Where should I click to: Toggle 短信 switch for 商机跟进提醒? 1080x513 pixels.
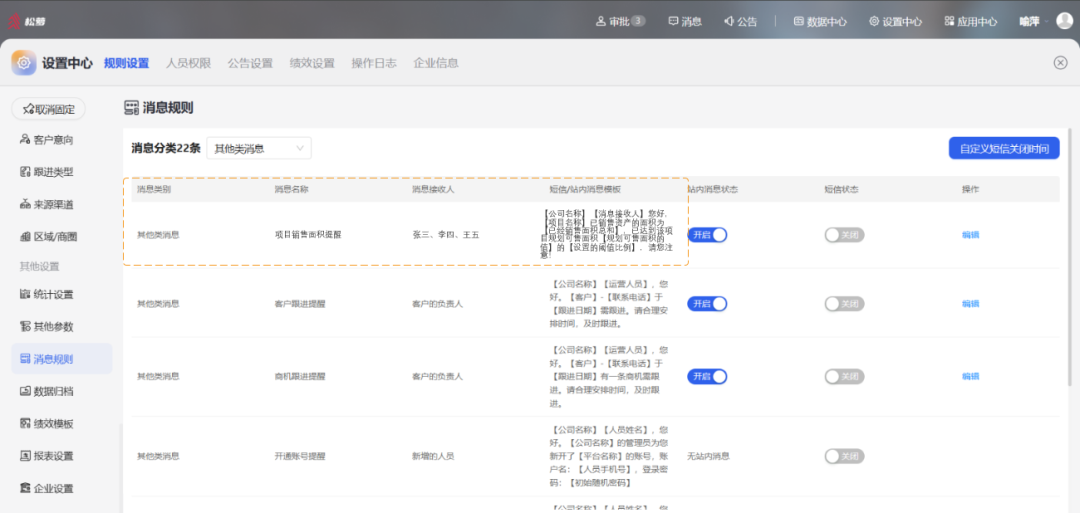tap(844, 377)
